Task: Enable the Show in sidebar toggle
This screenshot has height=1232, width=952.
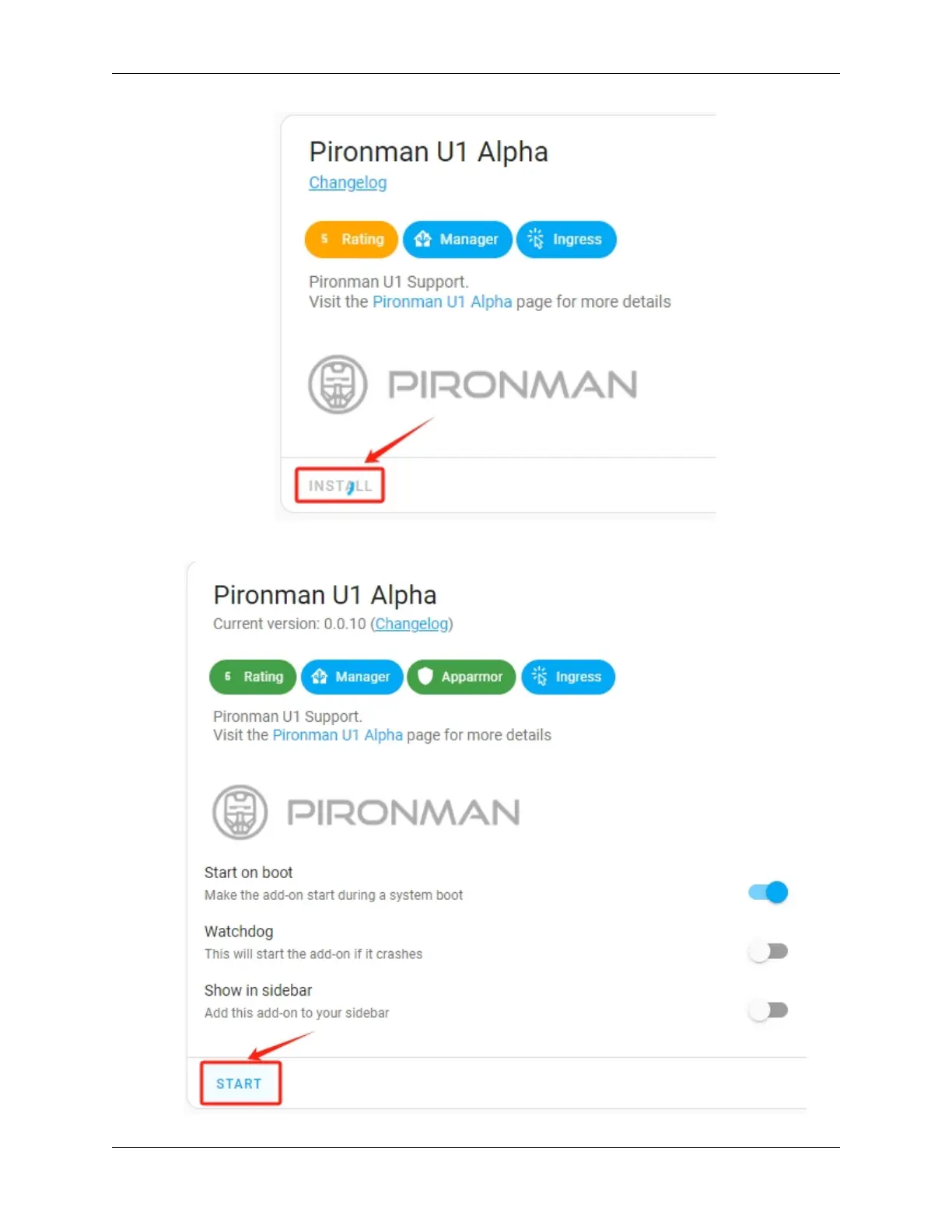Action: tap(768, 1010)
